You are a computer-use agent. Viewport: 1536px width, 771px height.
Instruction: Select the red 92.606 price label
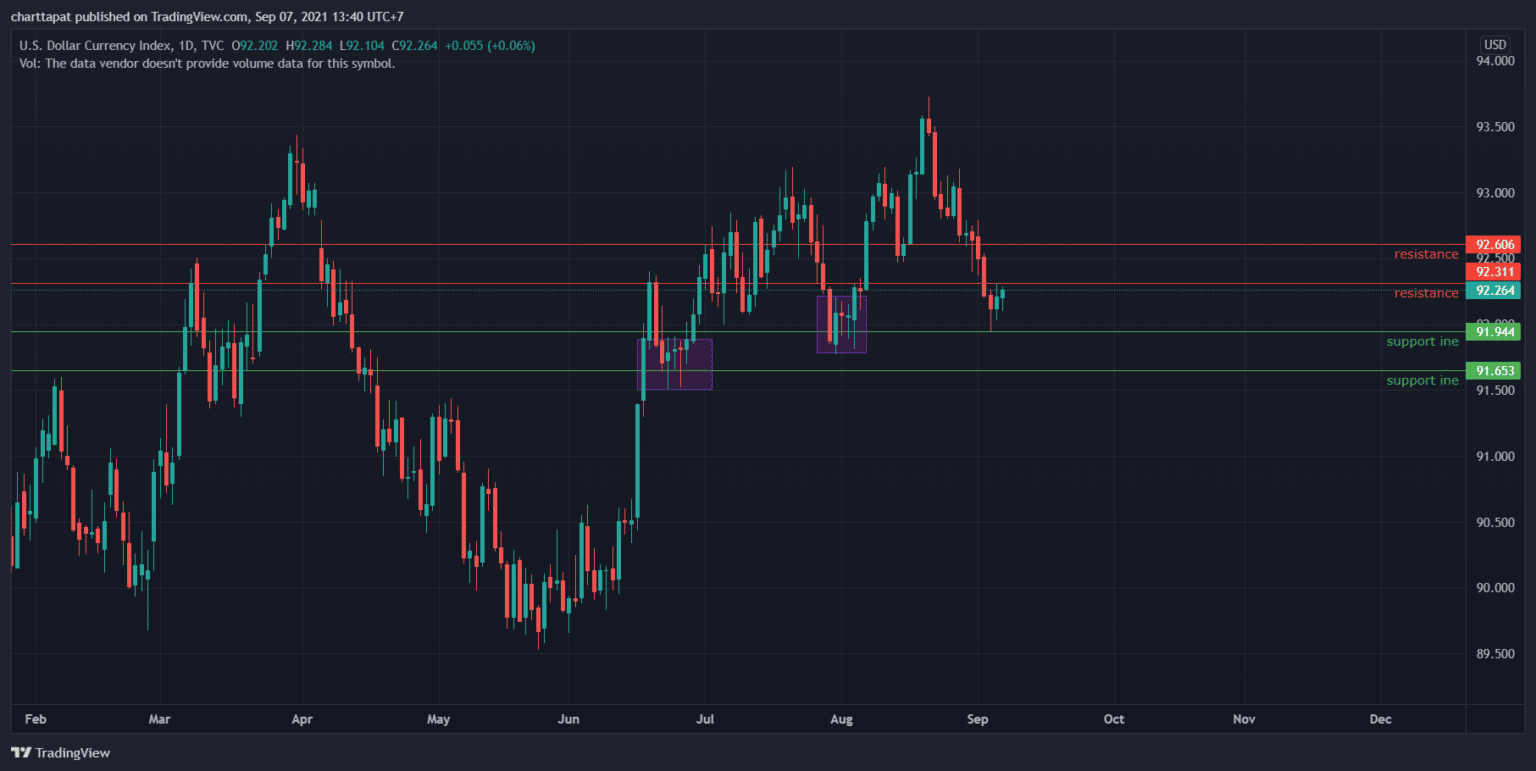[x=1492, y=245]
